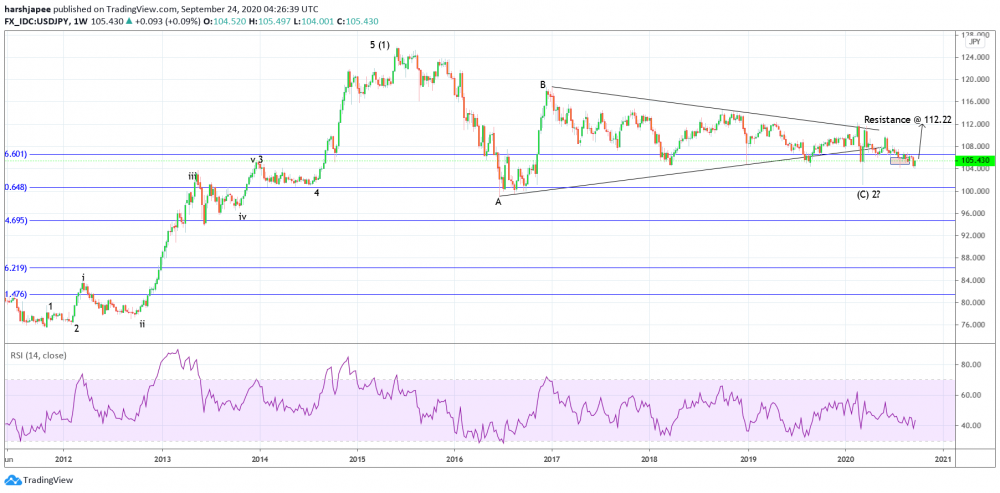1000x493 pixels.
Task: Select the 'v 3' wave label
Action: (256, 159)
